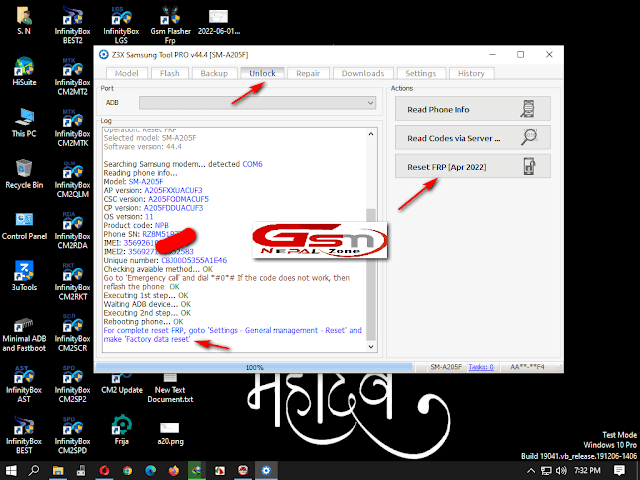Open Control Panel desktop icon
This screenshot has width=640, height=480.
[x=24, y=225]
